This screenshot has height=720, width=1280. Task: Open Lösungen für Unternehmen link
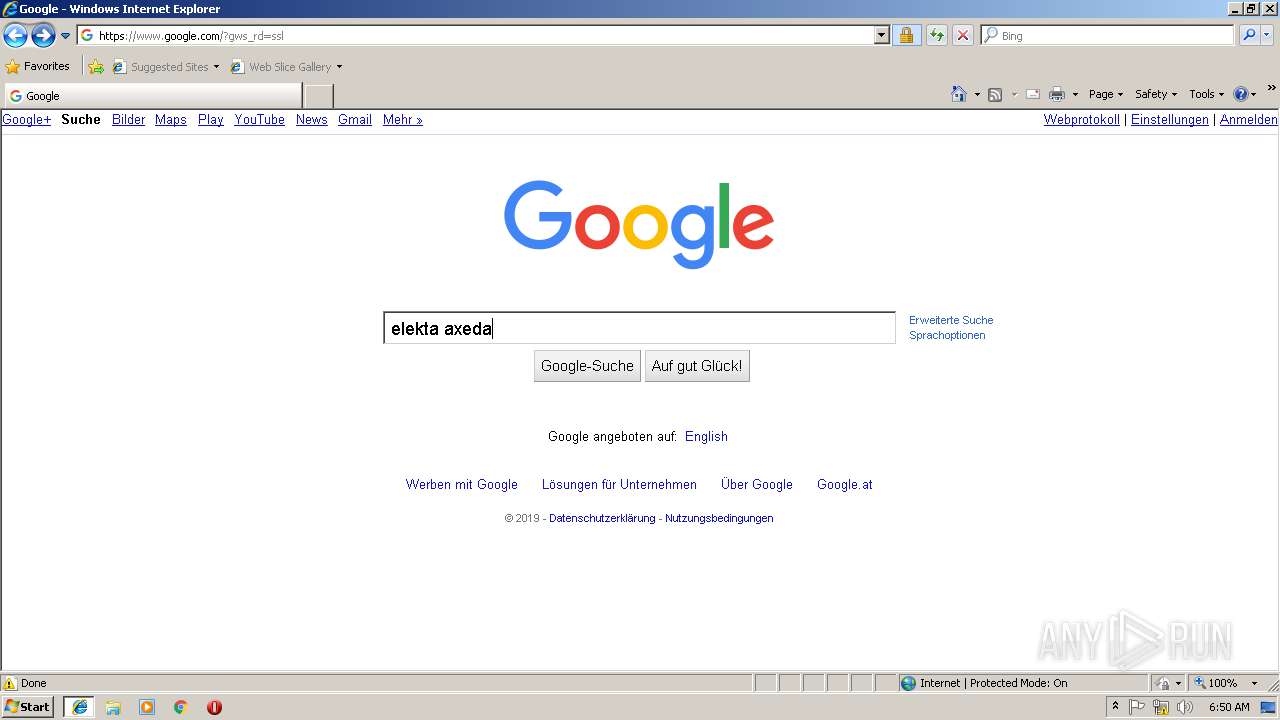coord(619,484)
